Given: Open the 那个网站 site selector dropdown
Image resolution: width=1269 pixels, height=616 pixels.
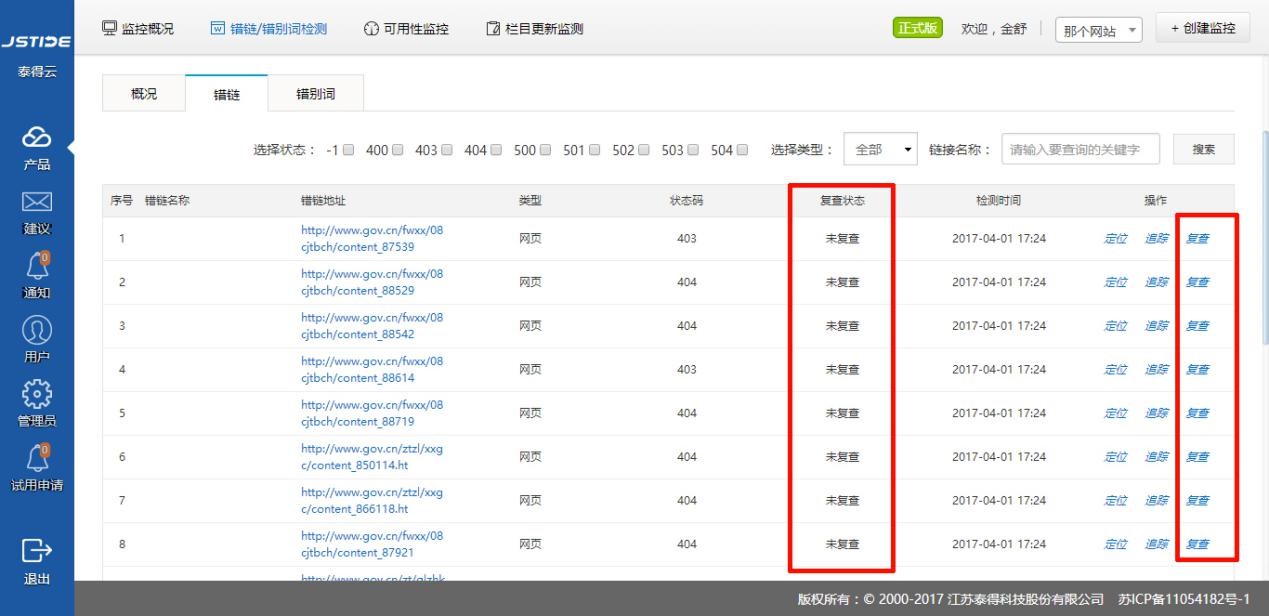Looking at the screenshot, I should 1101,29.
